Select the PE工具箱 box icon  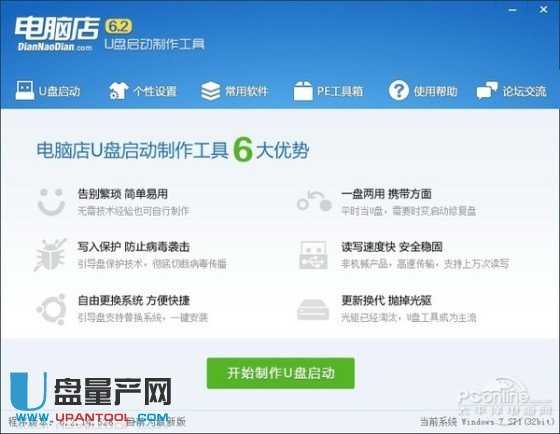coord(303,91)
